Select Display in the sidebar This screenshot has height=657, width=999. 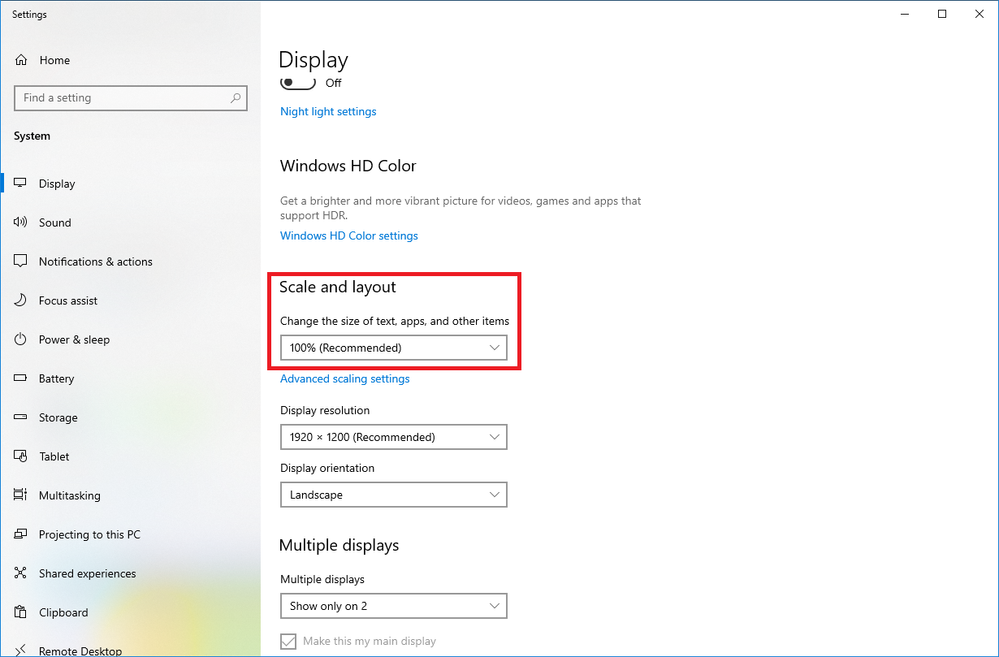pyautogui.click(x=131, y=184)
